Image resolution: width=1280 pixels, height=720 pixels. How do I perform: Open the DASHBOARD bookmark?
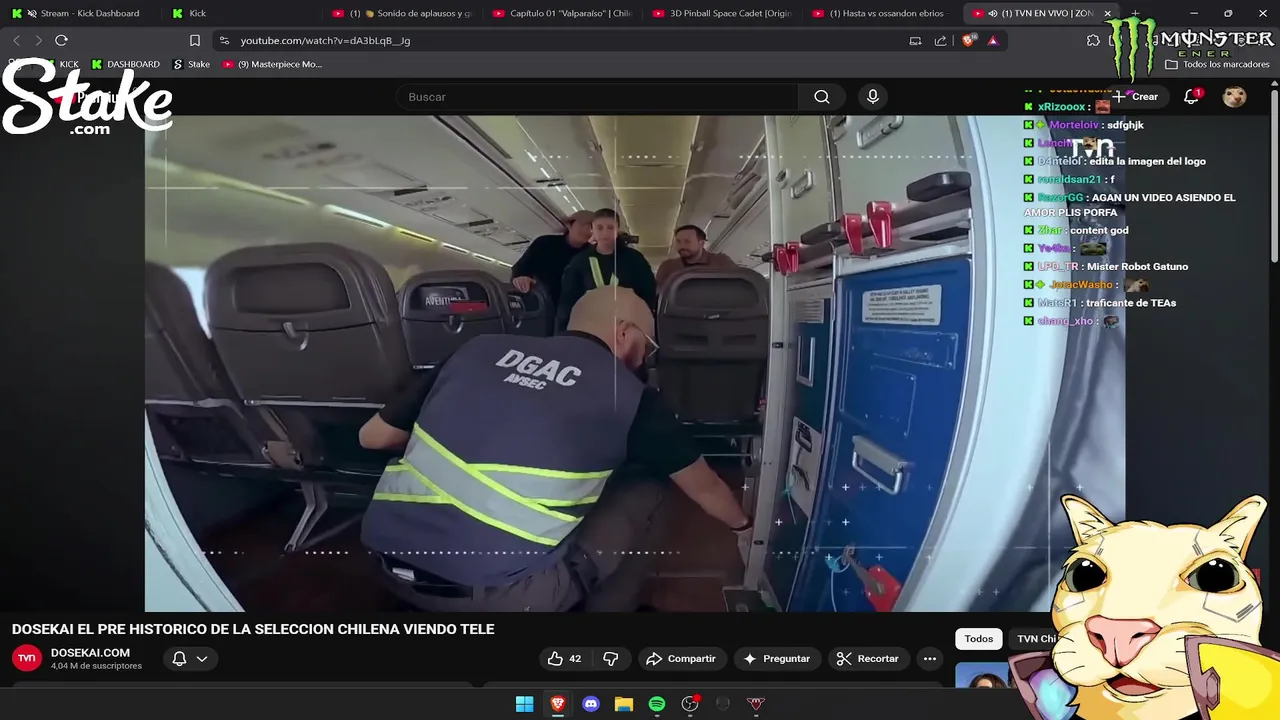point(125,64)
